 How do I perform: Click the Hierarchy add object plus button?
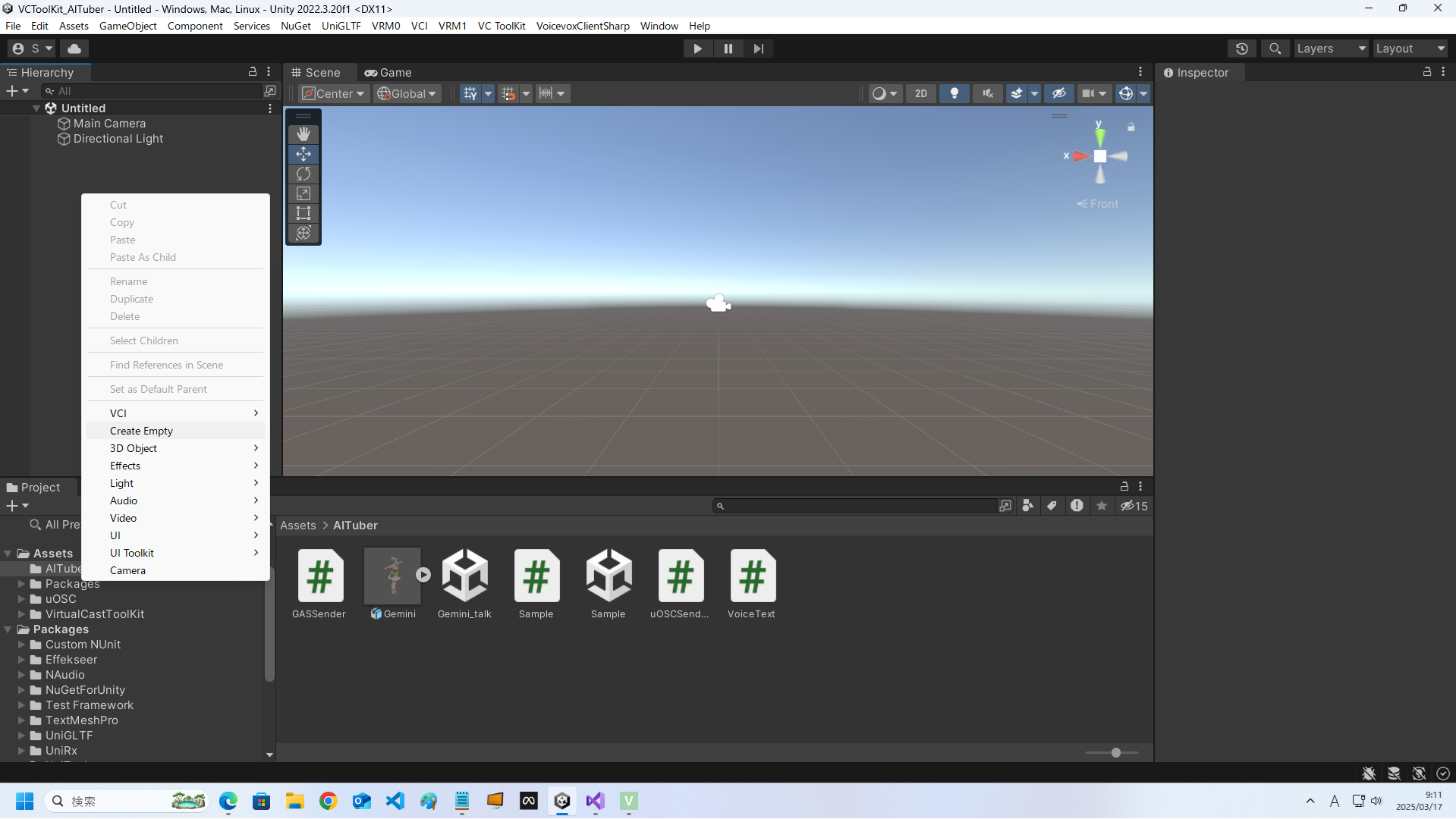coord(17,91)
